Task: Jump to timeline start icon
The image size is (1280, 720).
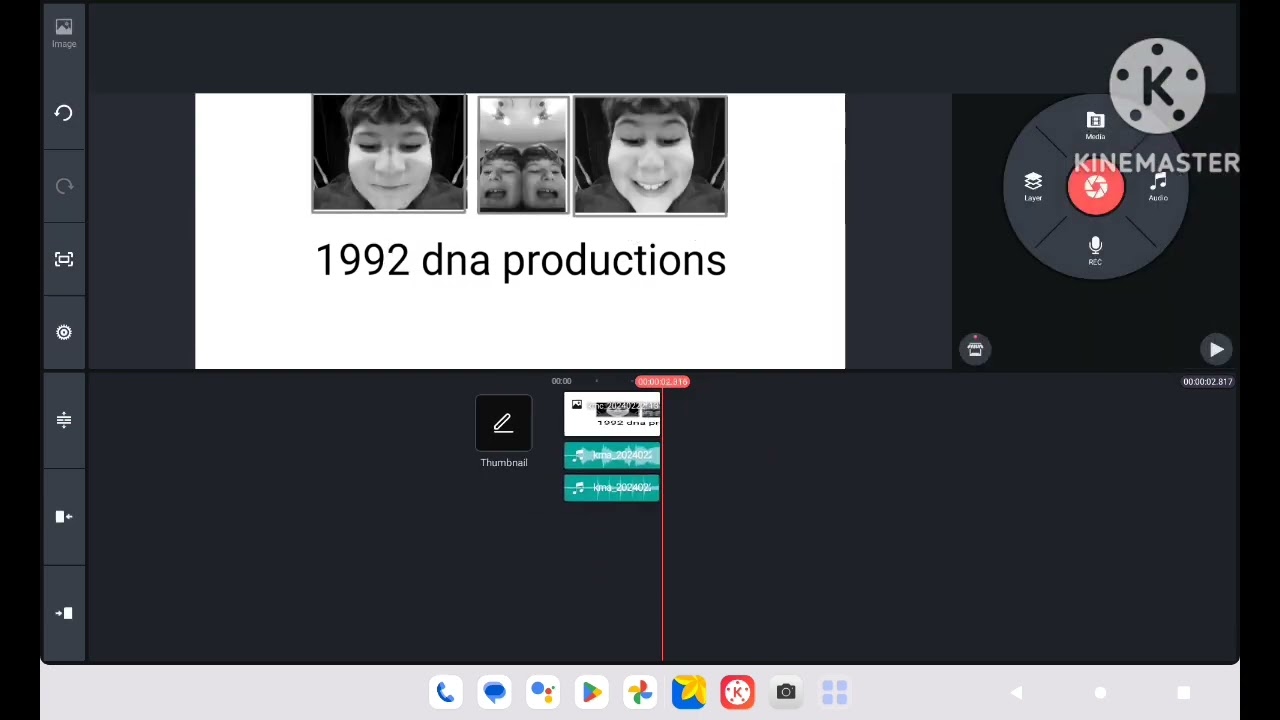Action: [64, 516]
